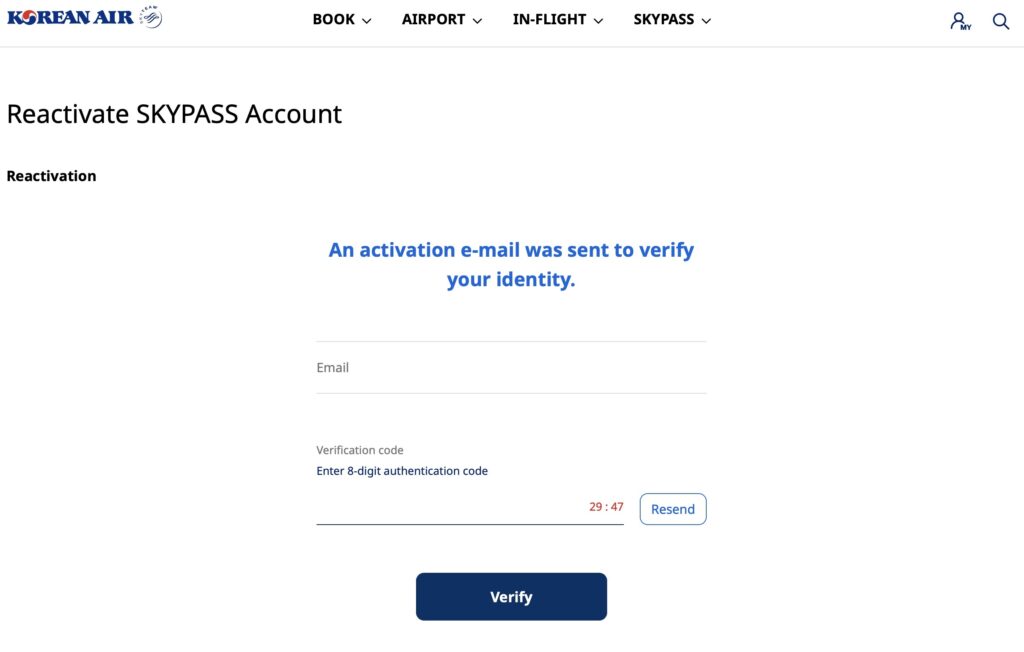Image resolution: width=1024 pixels, height=652 pixels.
Task: Open the MY account profile icon
Action: [x=960, y=21]
